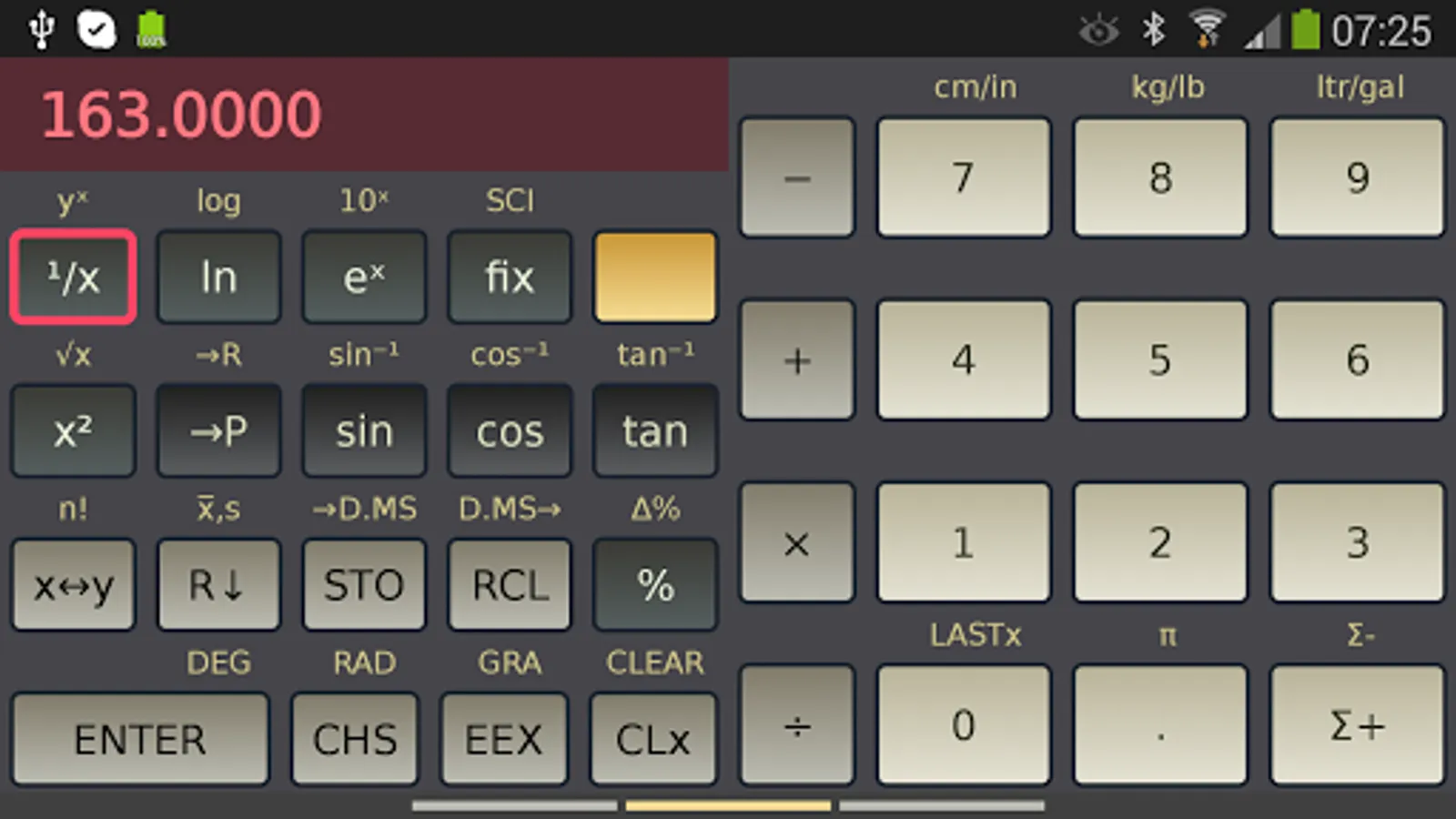Tap the kg/lb conversion label
The height and width of the screenshot is (819, 1456).
tap(1168, 87)
